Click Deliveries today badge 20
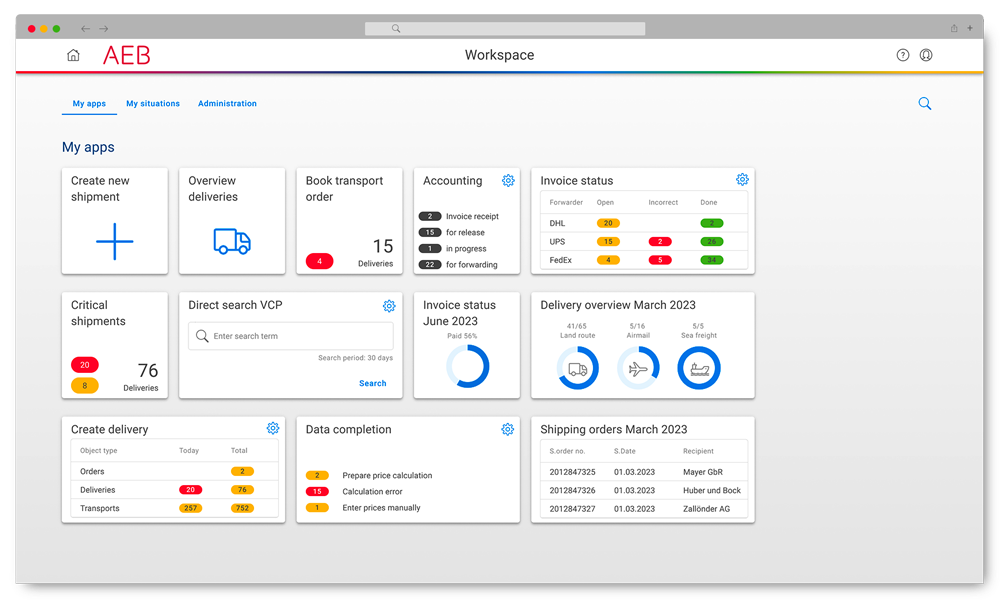The width and height of the screenshot is (1000, 600). pos(191,490)
